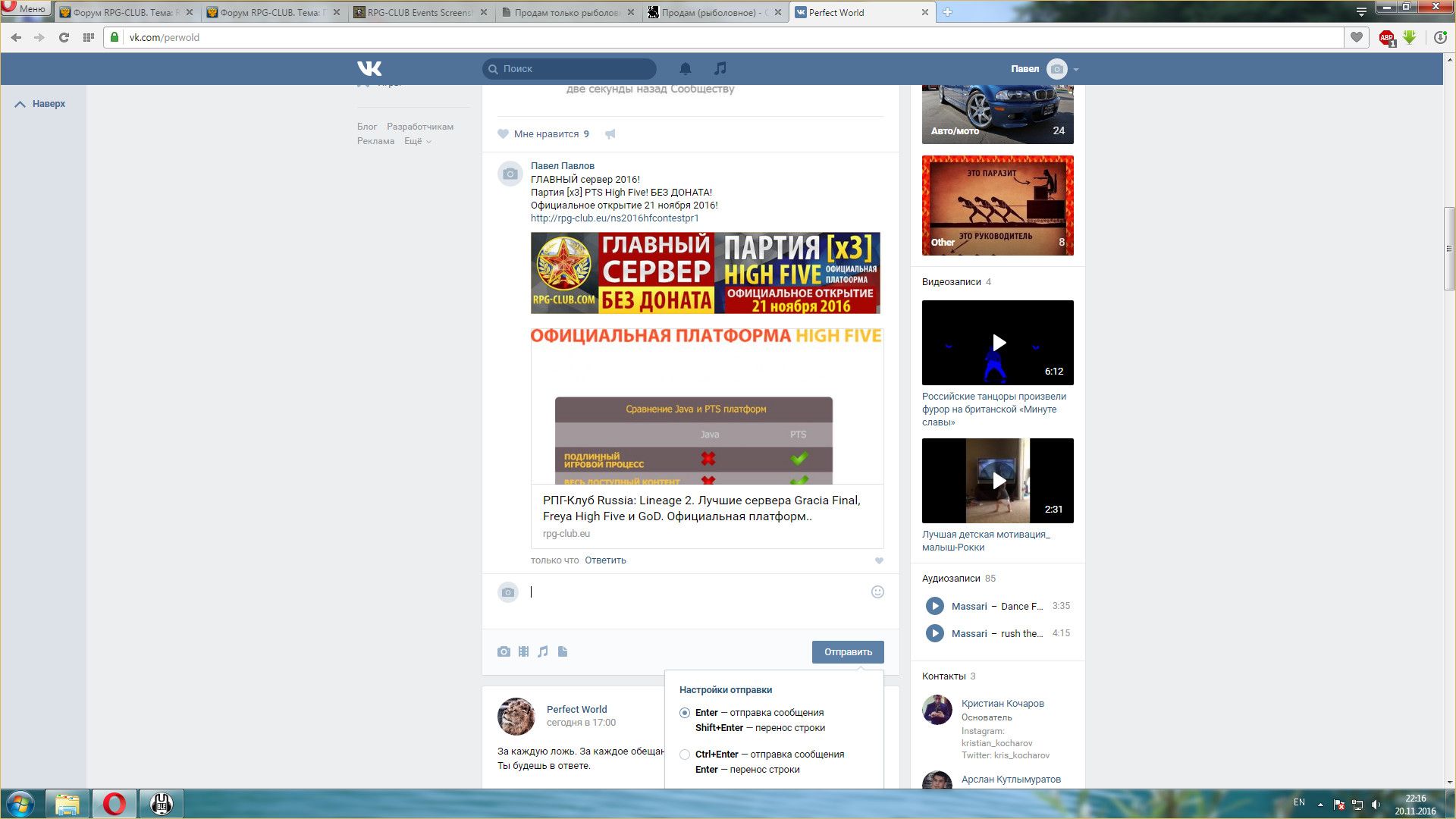Like the post with 9 likes
Screen dimensions: 1456x819
543,134
